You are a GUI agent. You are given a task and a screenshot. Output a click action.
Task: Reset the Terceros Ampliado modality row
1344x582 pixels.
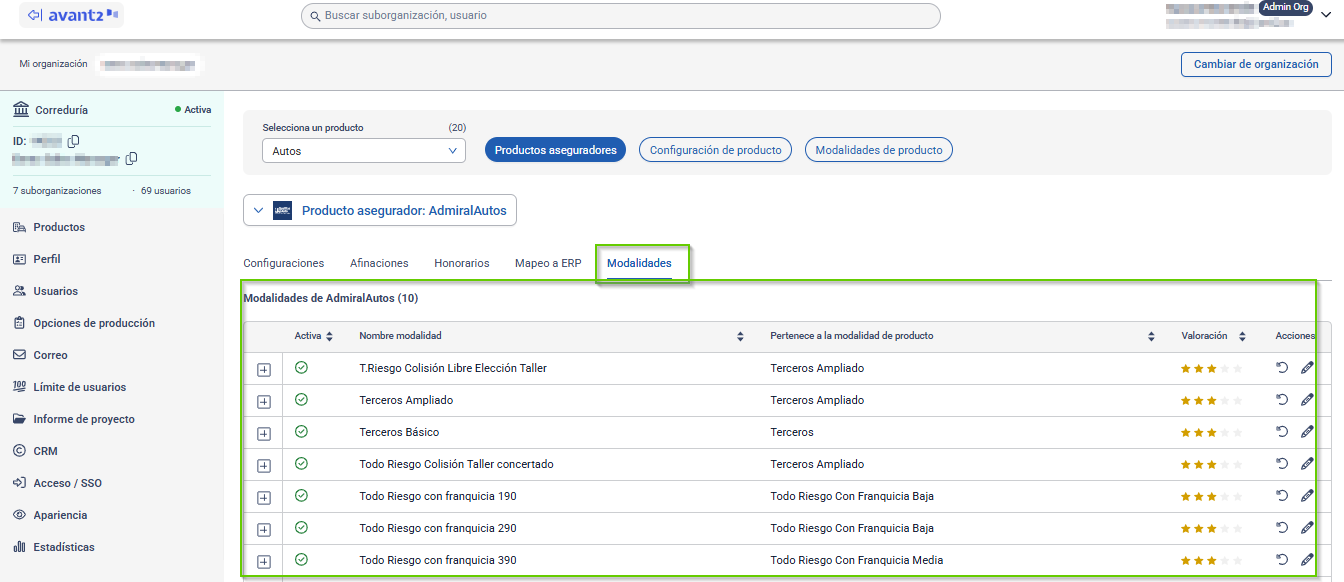[x=1282, y=400]
